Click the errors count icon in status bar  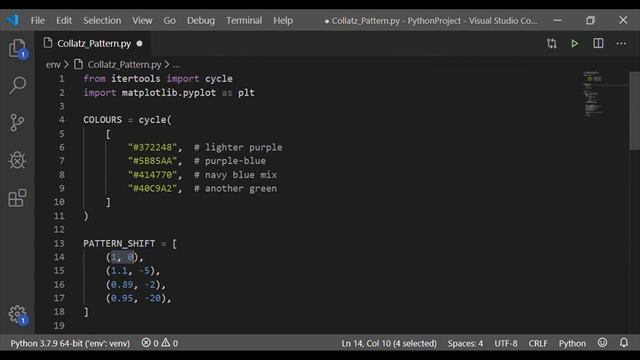pos(146,343)
